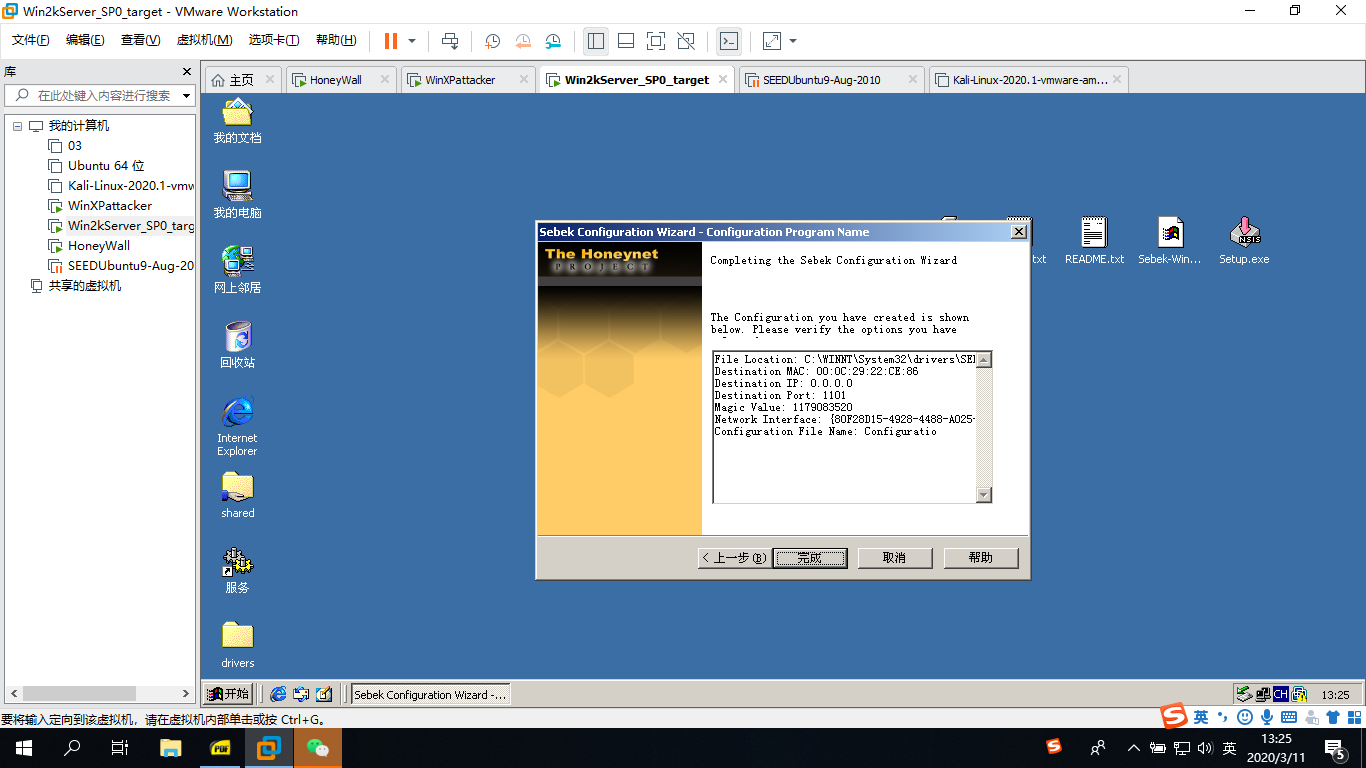Click the 回收站 recycle bin icon
This screenshot has width=1366, height=768.
point(237,345)
